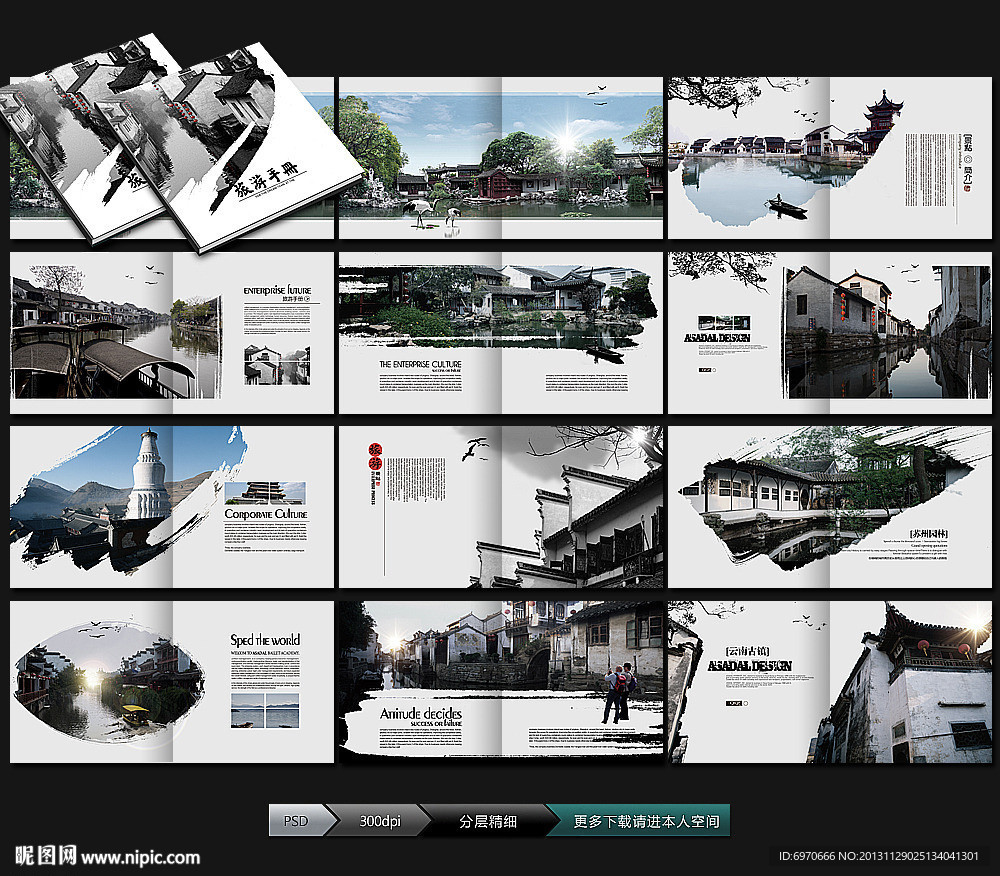
Task: Click the PSD arrow badge
Action: pyautogui.click(x=300, y=821)
